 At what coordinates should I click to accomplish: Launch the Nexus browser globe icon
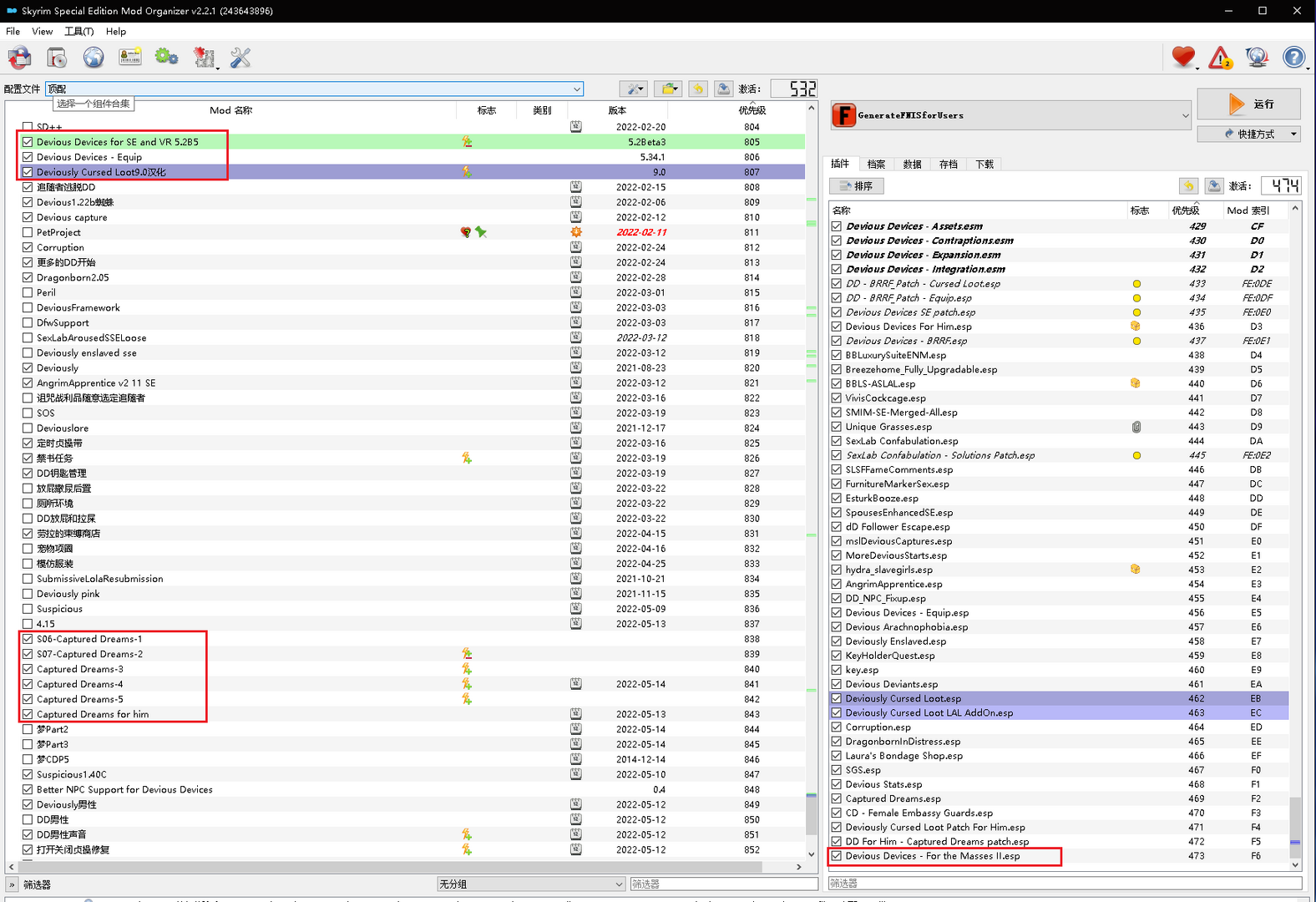point(94,58)
